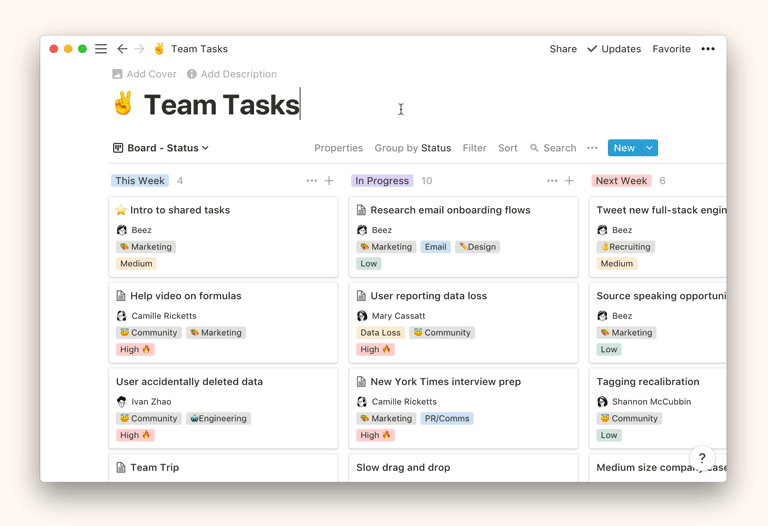The height and width of the screenshot is (526, 768).
Task: Open the dropdown arrow beside New
Action: pos(649,148)
